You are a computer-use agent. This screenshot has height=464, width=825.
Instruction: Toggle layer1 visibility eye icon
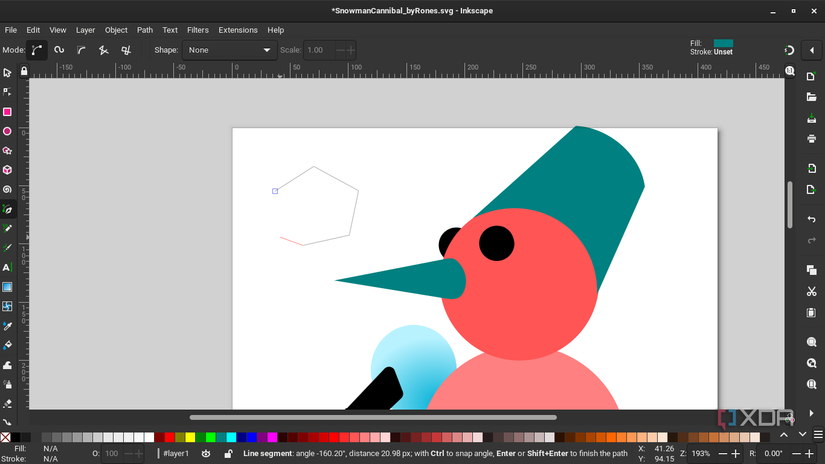pos(206,453)
